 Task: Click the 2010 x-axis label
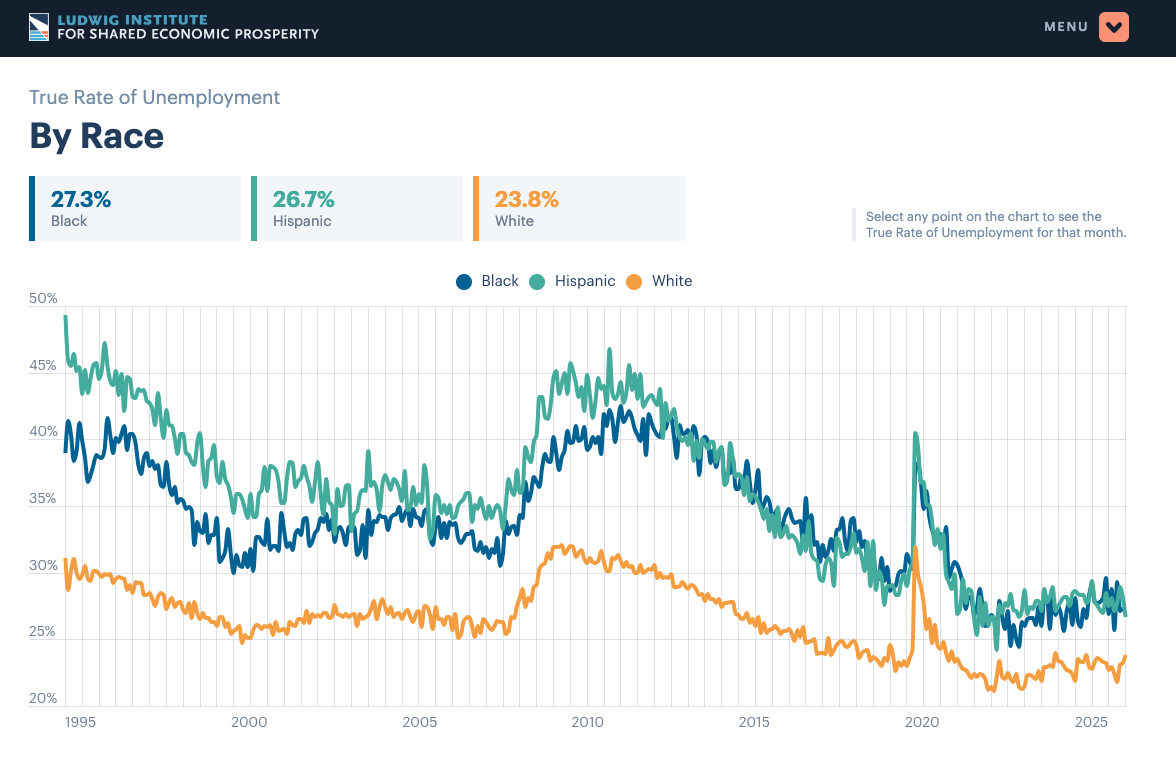(587, 722)
